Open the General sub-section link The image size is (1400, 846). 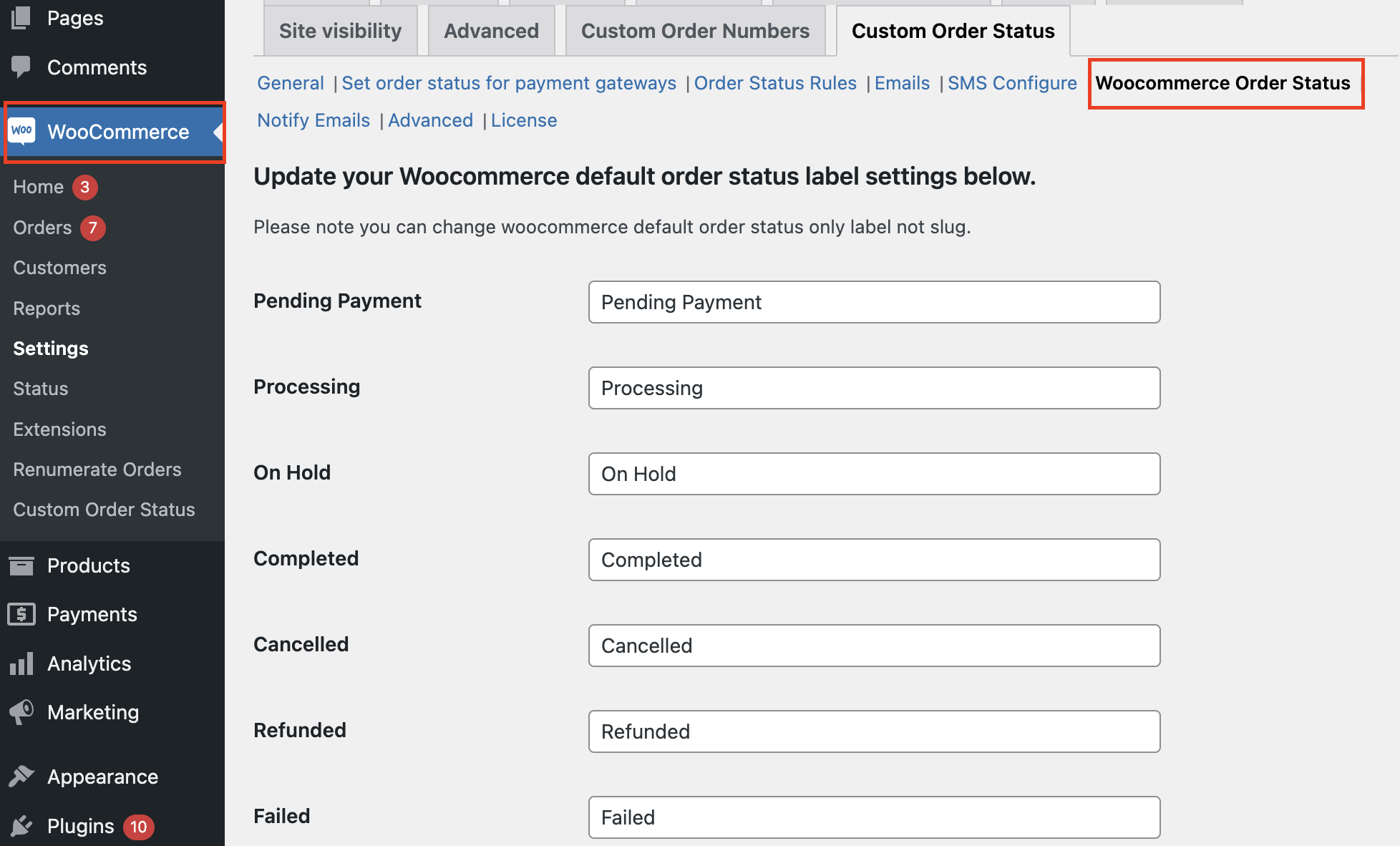pos(291,83)
